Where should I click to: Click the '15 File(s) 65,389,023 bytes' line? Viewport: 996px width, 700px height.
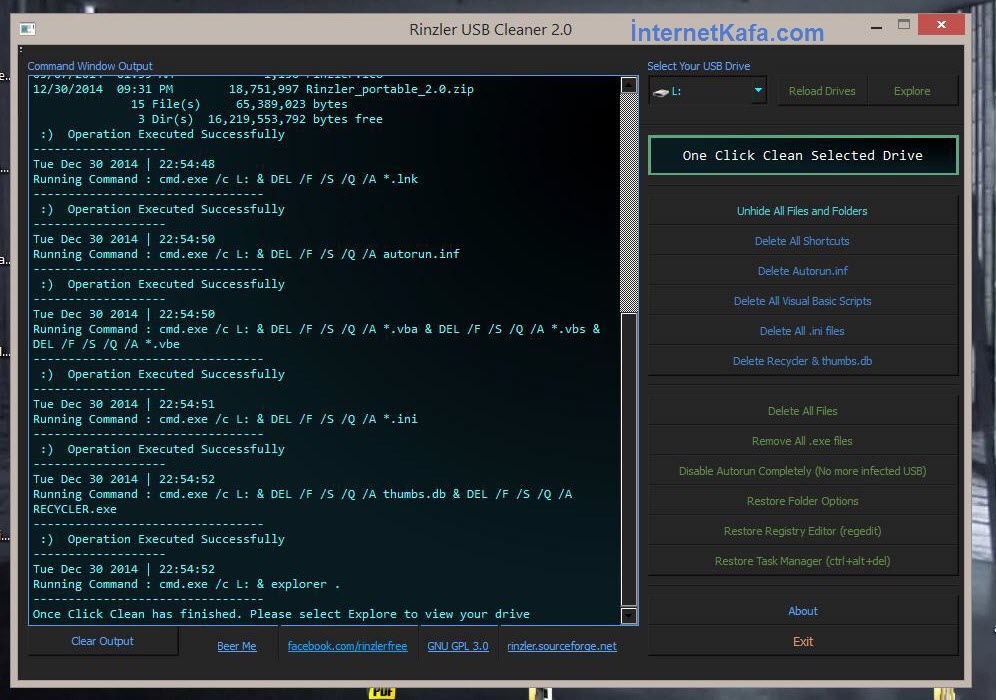coord(239,104)
